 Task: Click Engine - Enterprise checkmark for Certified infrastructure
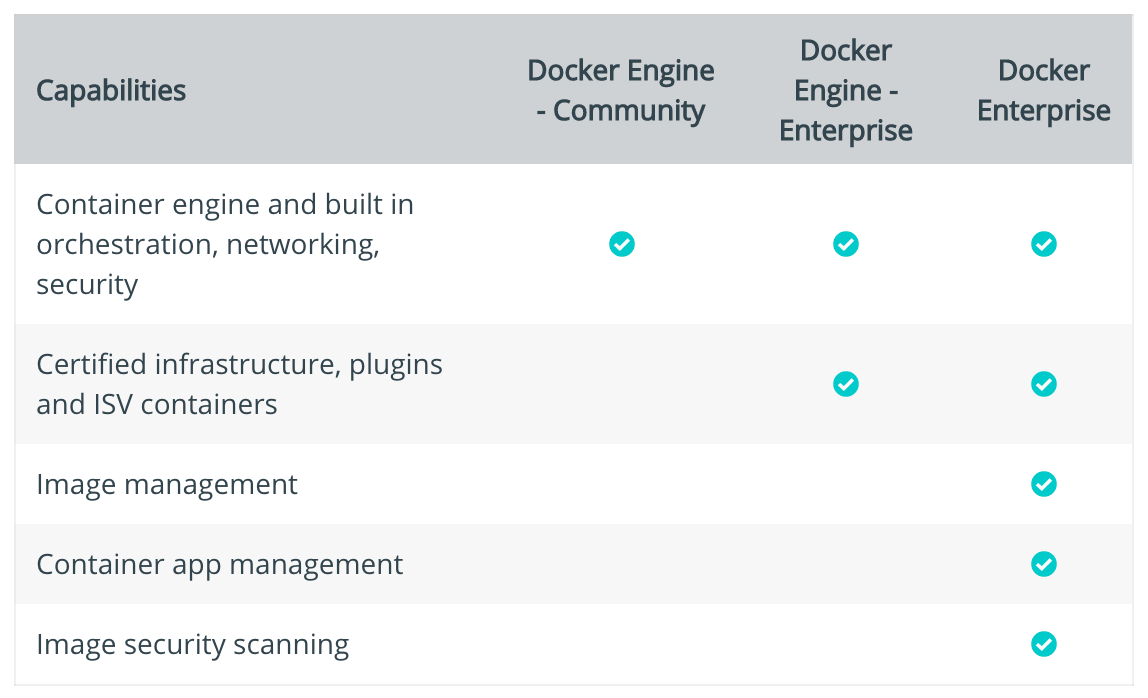[x=846, y=384]
